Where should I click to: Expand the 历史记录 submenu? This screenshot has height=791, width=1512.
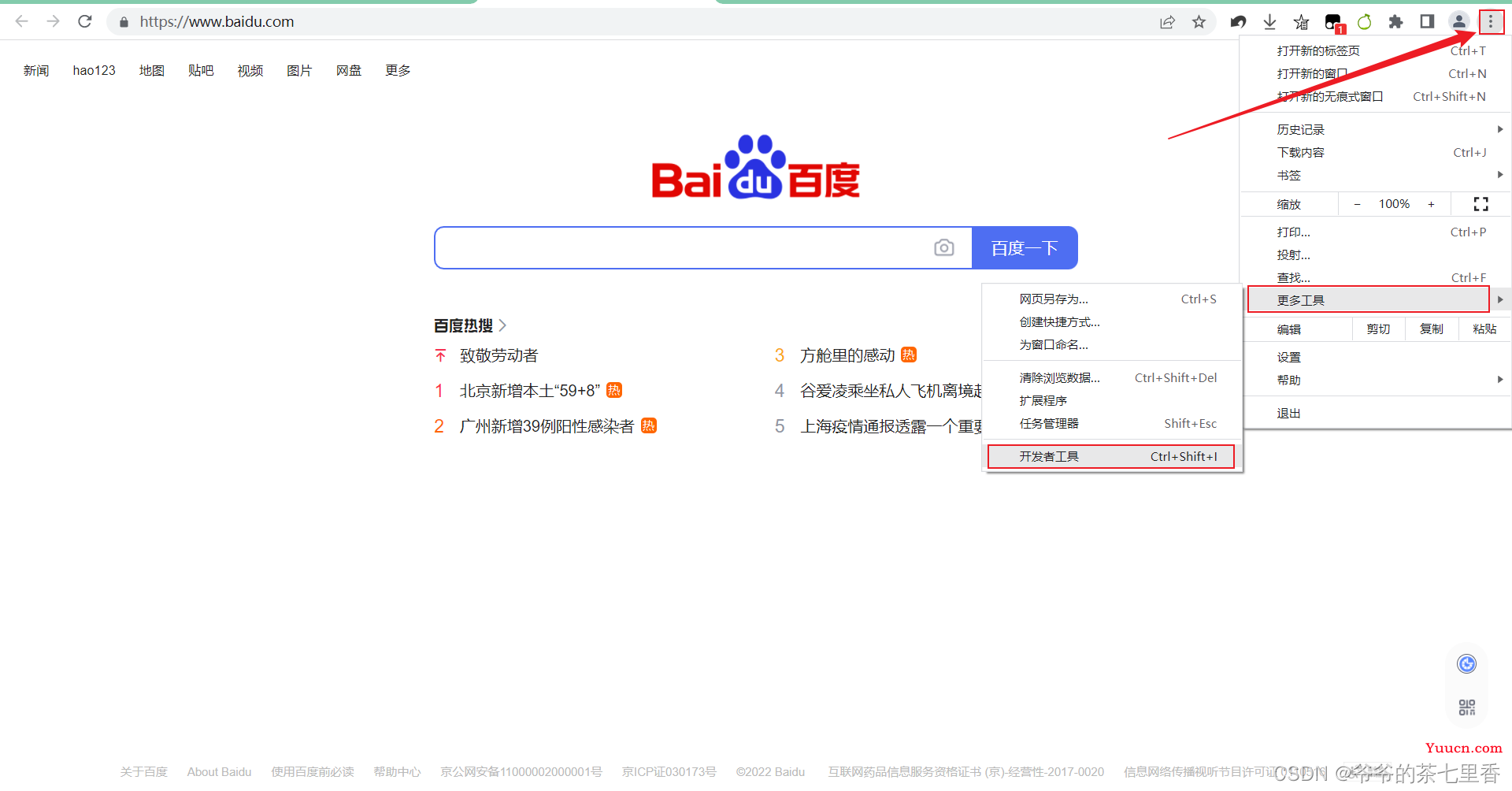coord(1376,129)
